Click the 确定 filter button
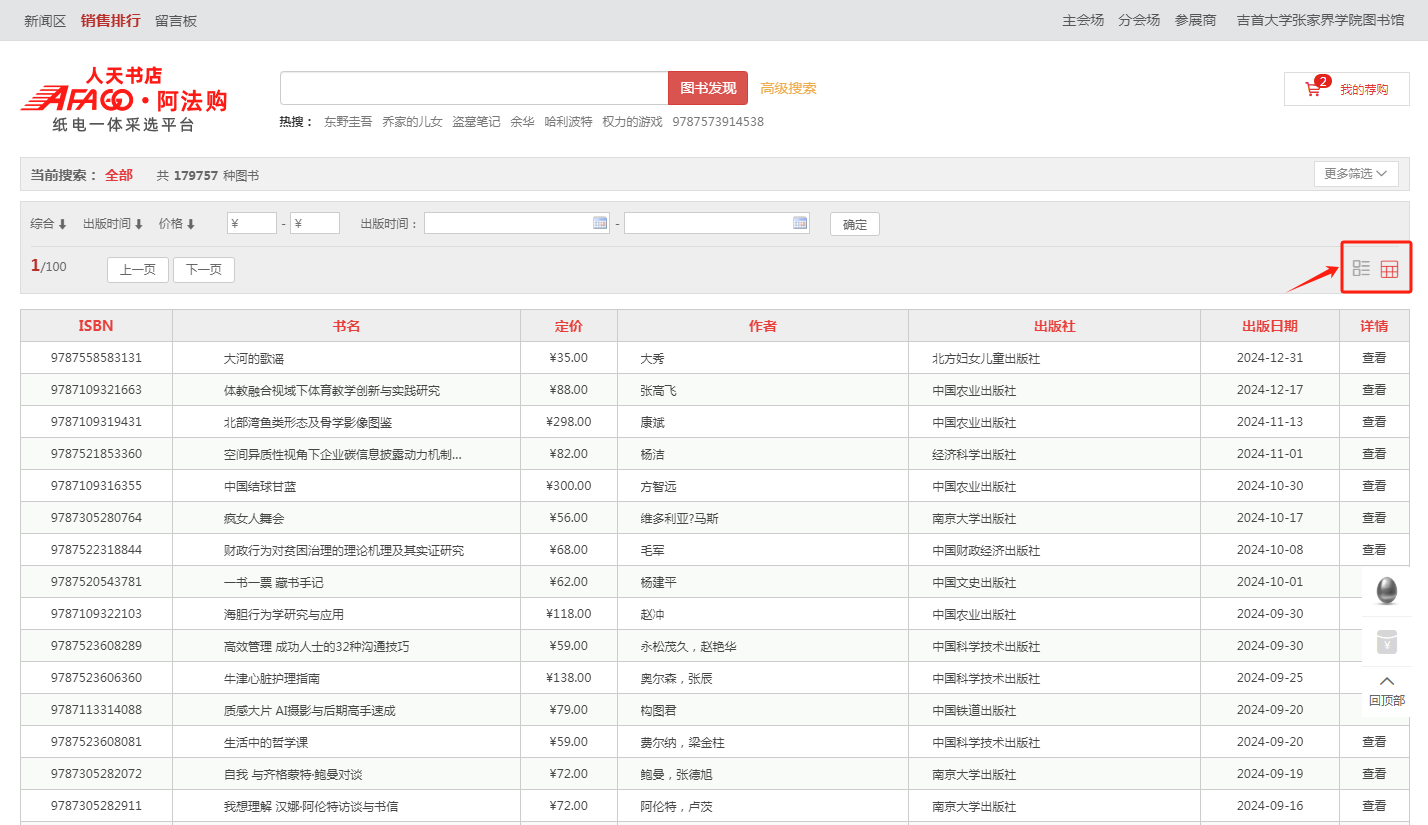The image size is (1428, 825). [855, 224]
